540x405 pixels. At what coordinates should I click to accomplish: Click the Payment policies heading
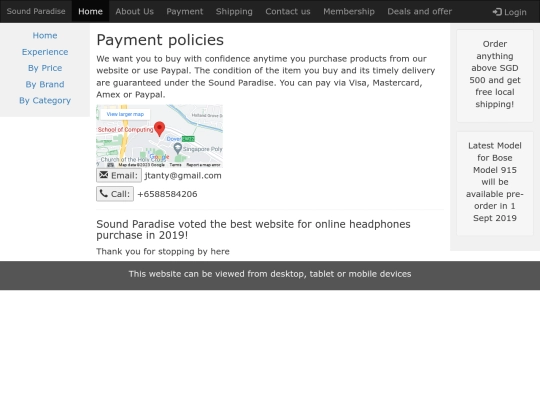click(x=160, y=40)
